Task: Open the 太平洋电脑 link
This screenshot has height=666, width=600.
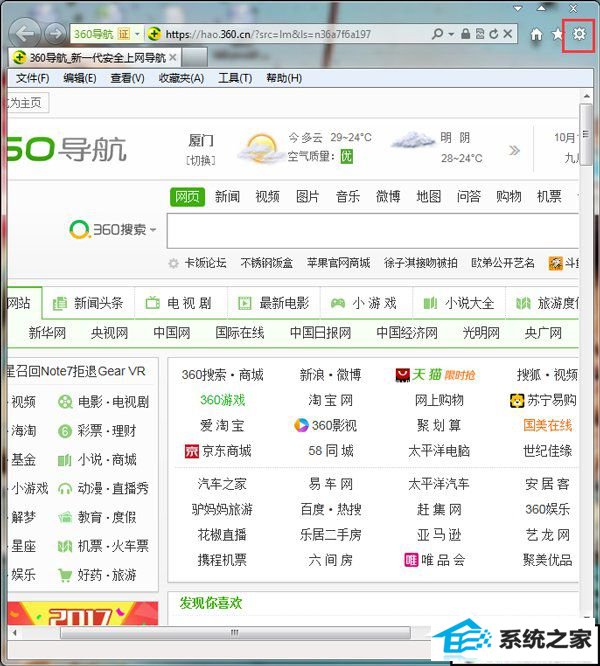Action: coord(439,451)
